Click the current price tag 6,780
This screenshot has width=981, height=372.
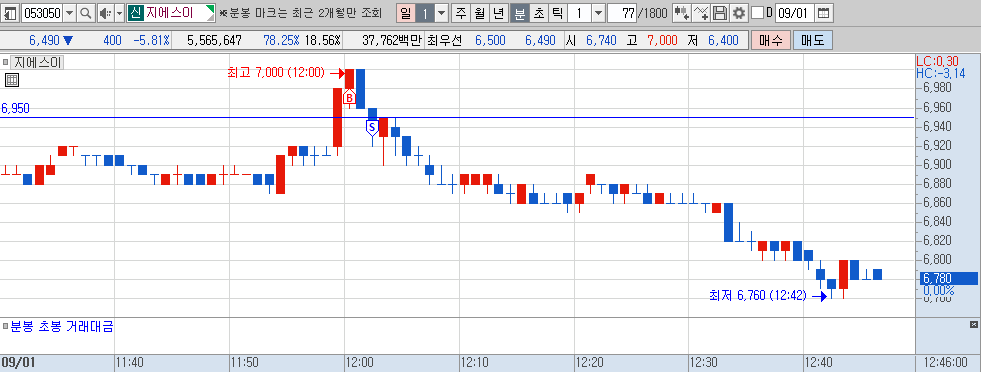[x=947, y=278]
